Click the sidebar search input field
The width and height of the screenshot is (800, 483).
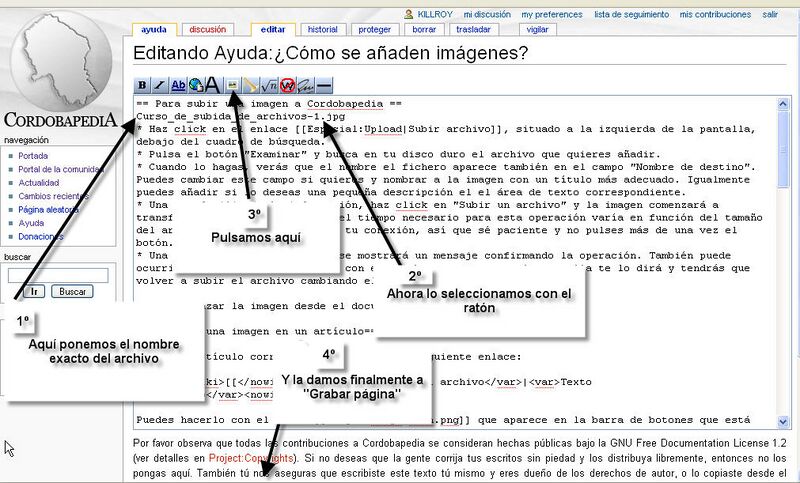point(58,275)
